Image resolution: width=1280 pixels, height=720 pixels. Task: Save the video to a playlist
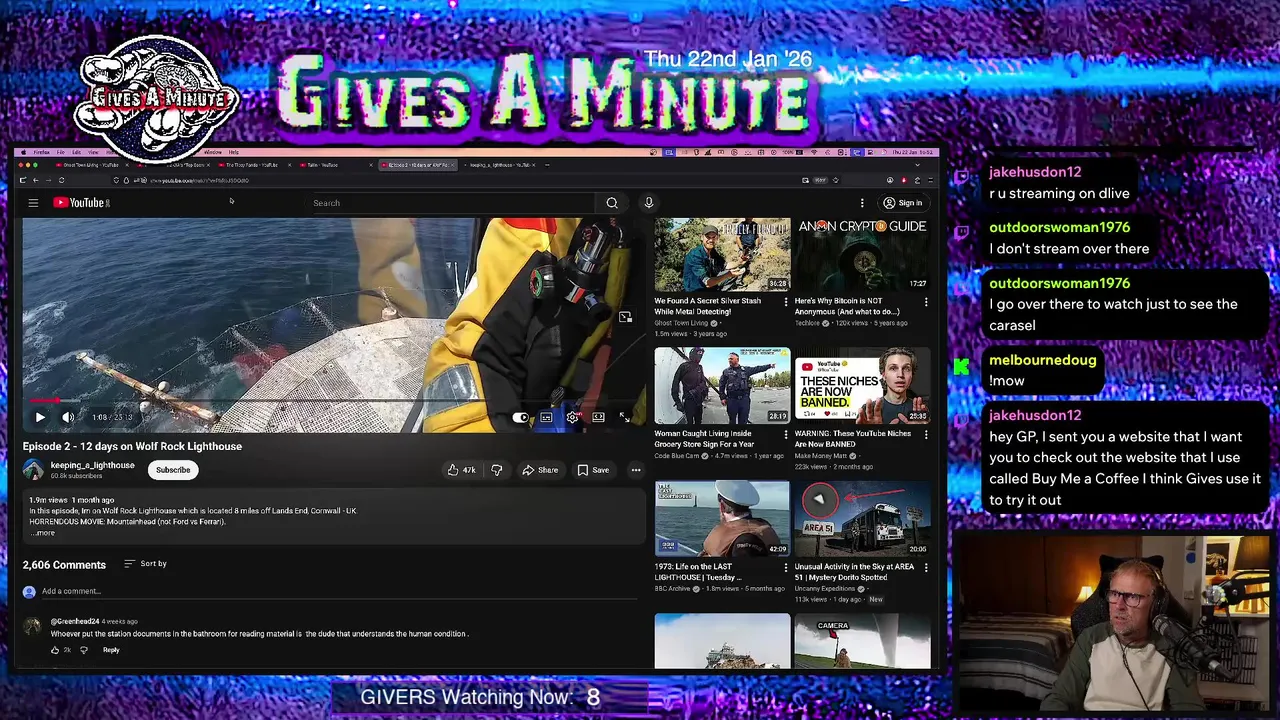tap(593, 470)
